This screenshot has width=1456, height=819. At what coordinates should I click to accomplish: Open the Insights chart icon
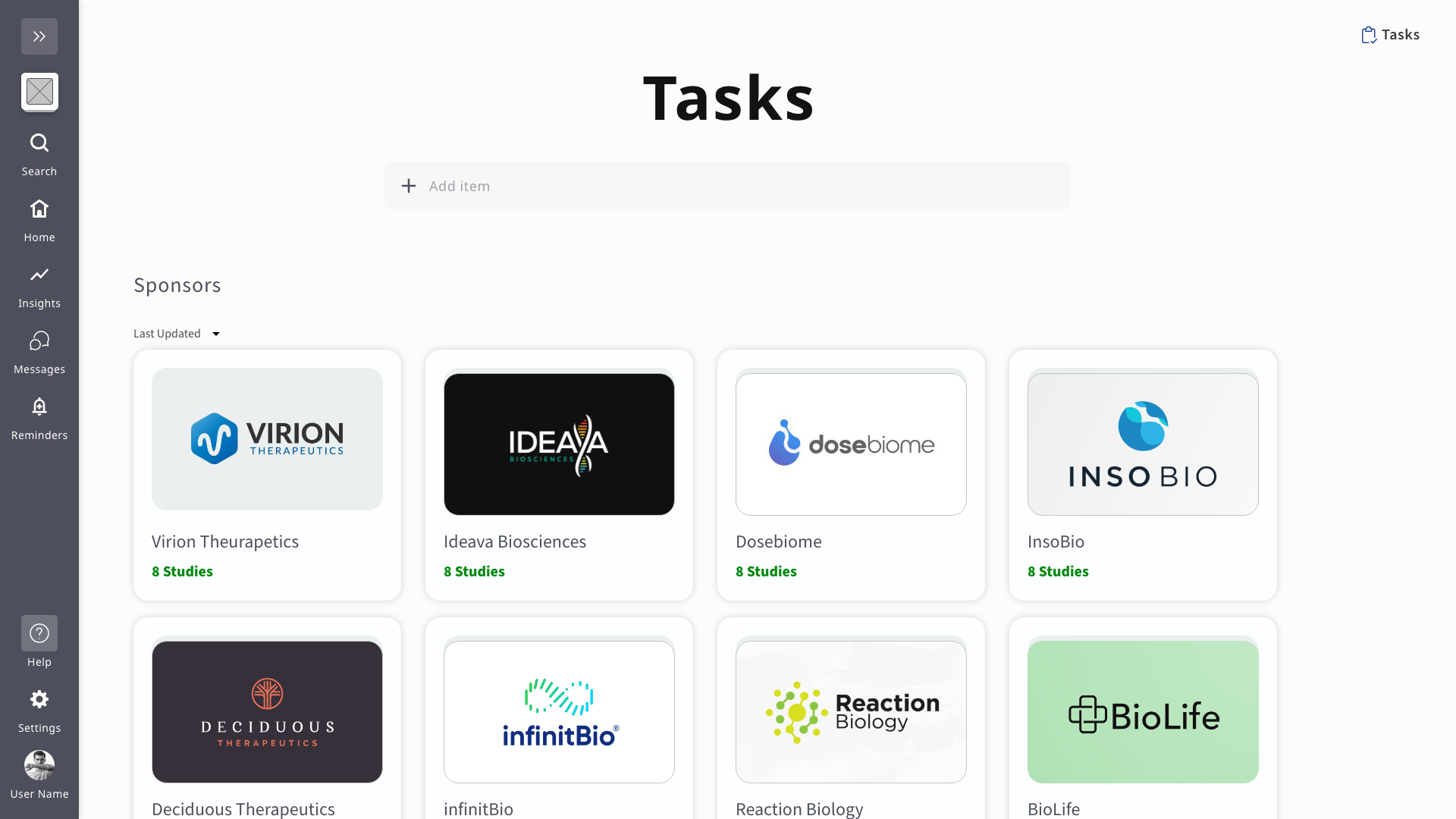[x=39, y=275]
